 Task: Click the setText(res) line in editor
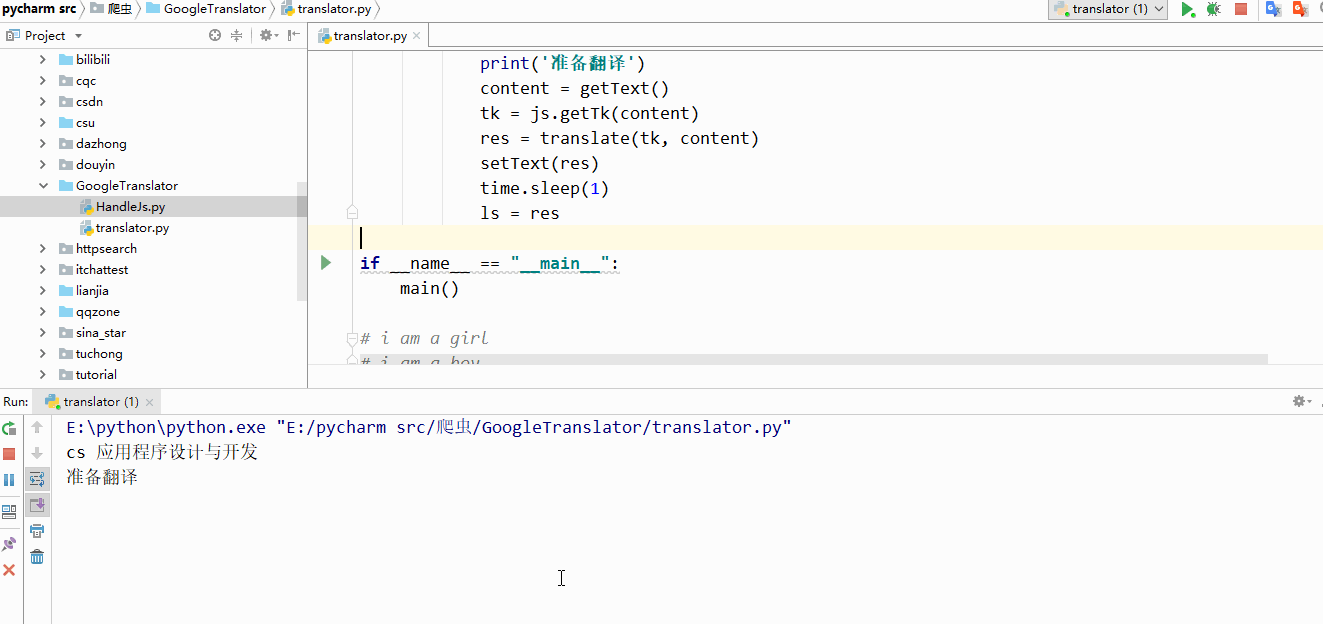click(x=539, y=163)
